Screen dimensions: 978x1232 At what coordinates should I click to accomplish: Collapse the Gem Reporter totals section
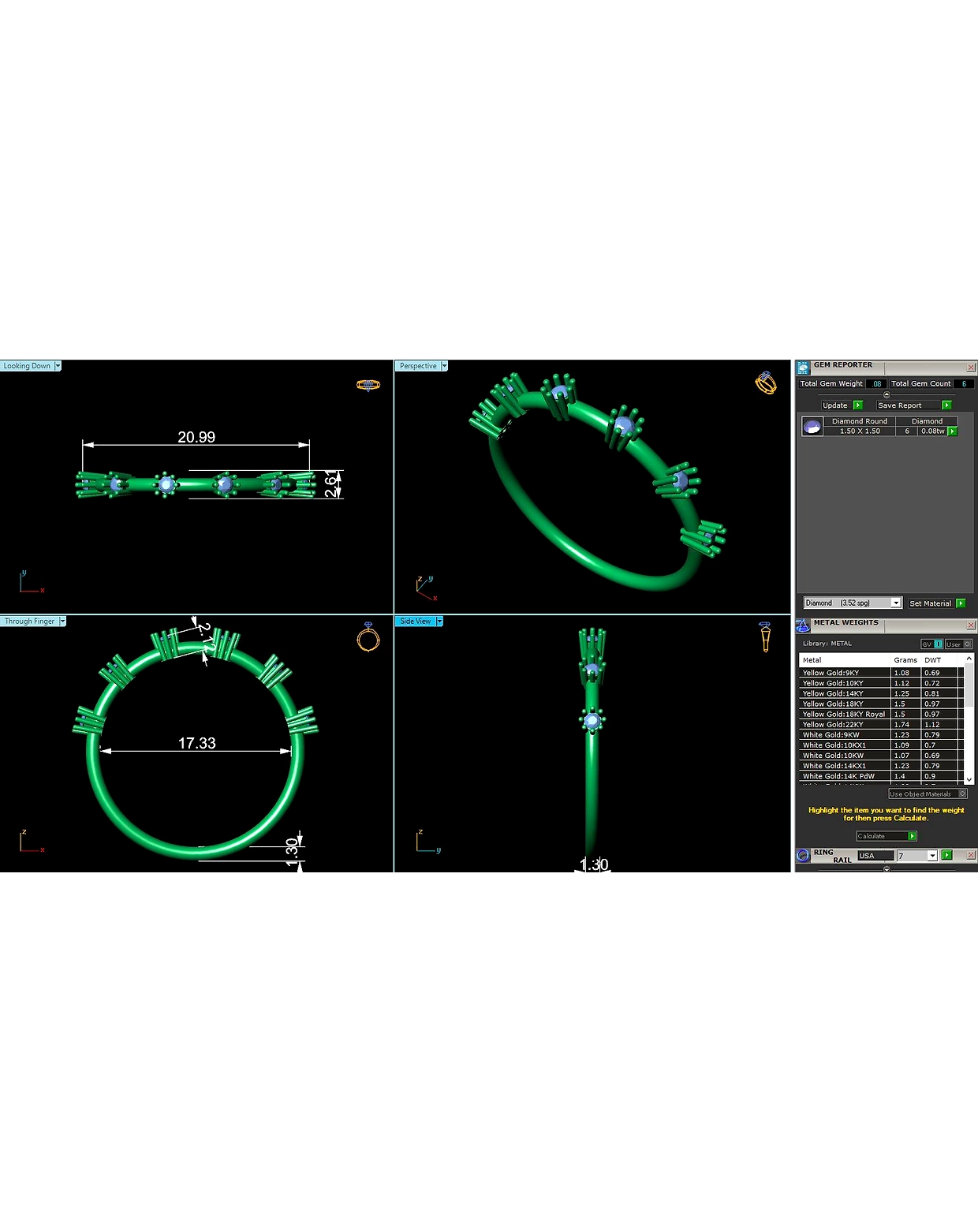[887, 394]
